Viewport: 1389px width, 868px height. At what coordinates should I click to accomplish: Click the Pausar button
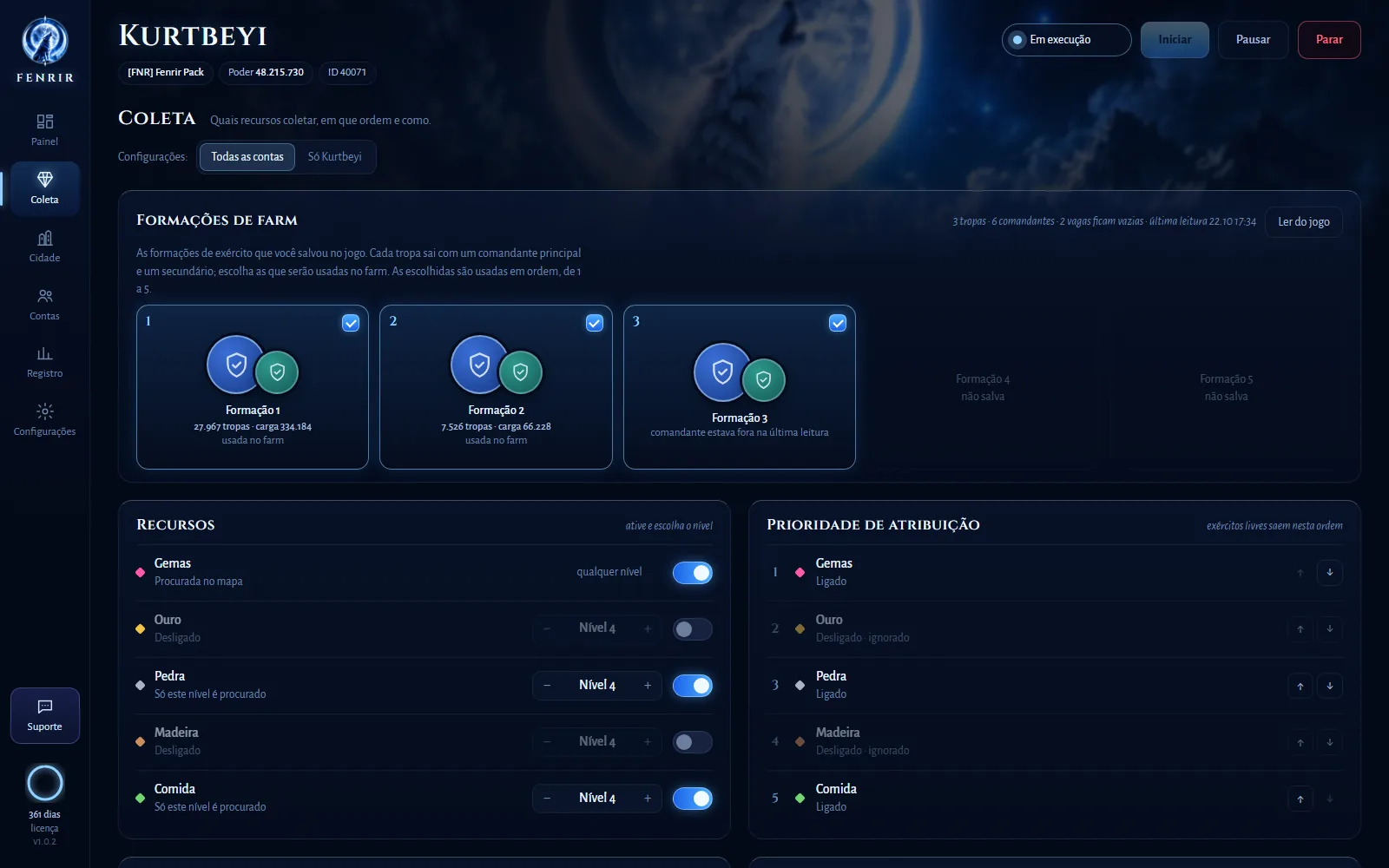pos(1253,40)
